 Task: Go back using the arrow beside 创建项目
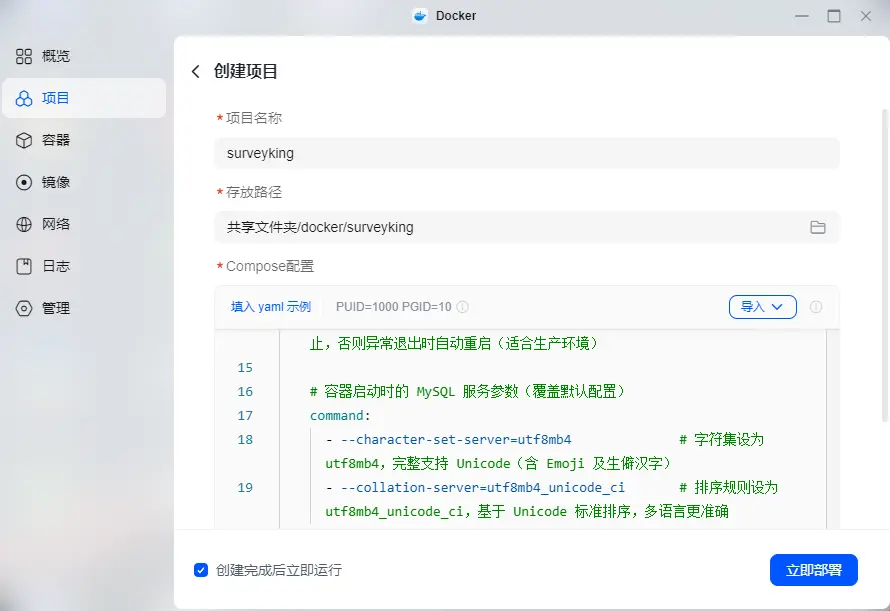point(196,72)
